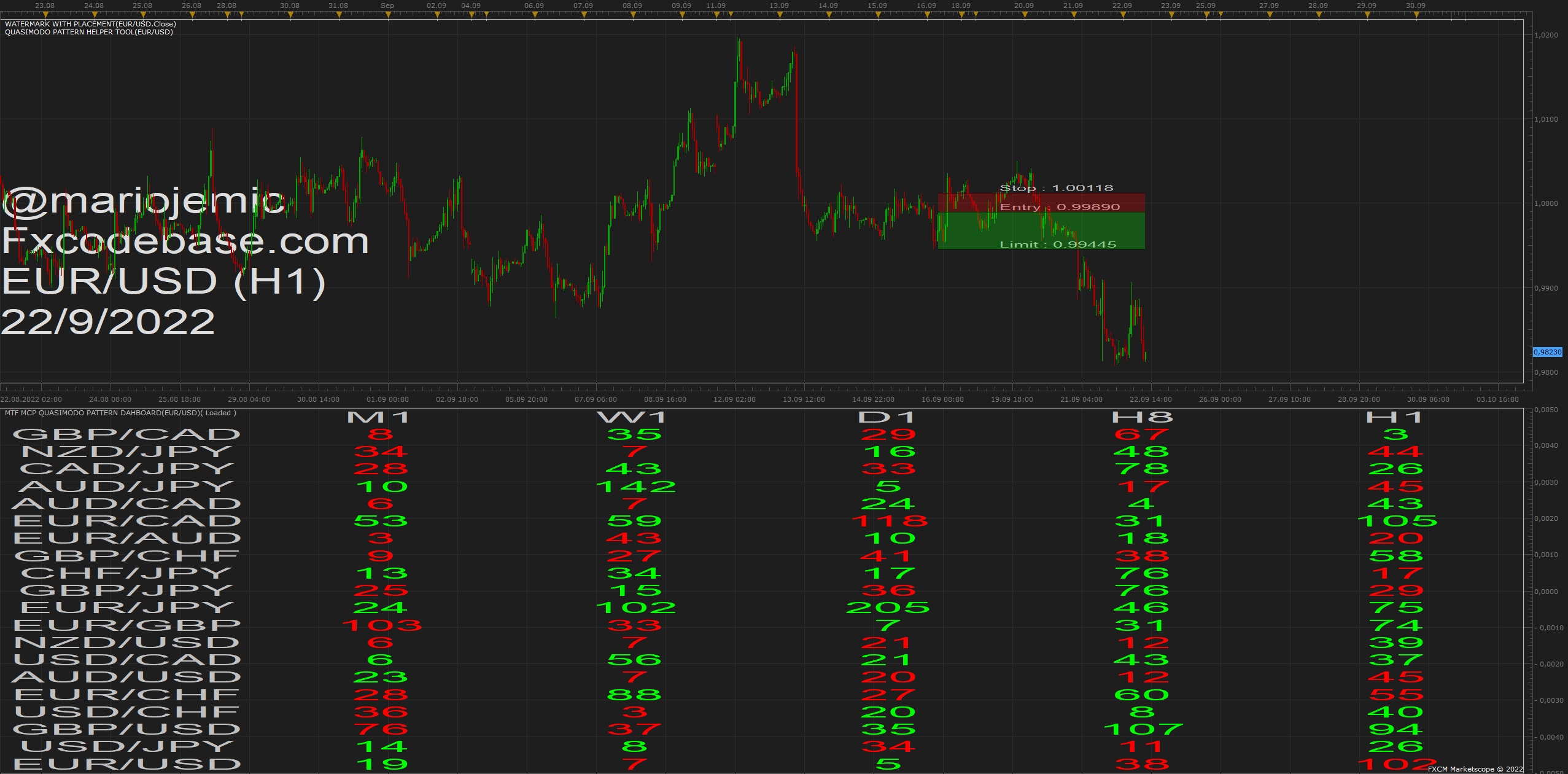
Task: Select the CHF/JPY row label
Action: [x=126, y=573]
